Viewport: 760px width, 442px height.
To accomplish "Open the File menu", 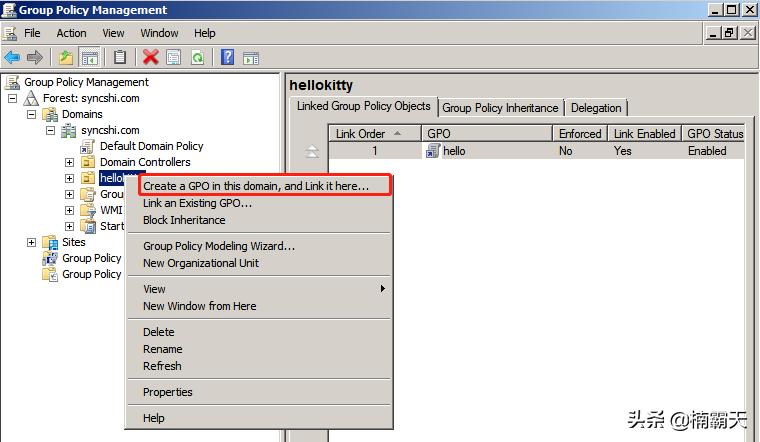I will 32,33.
